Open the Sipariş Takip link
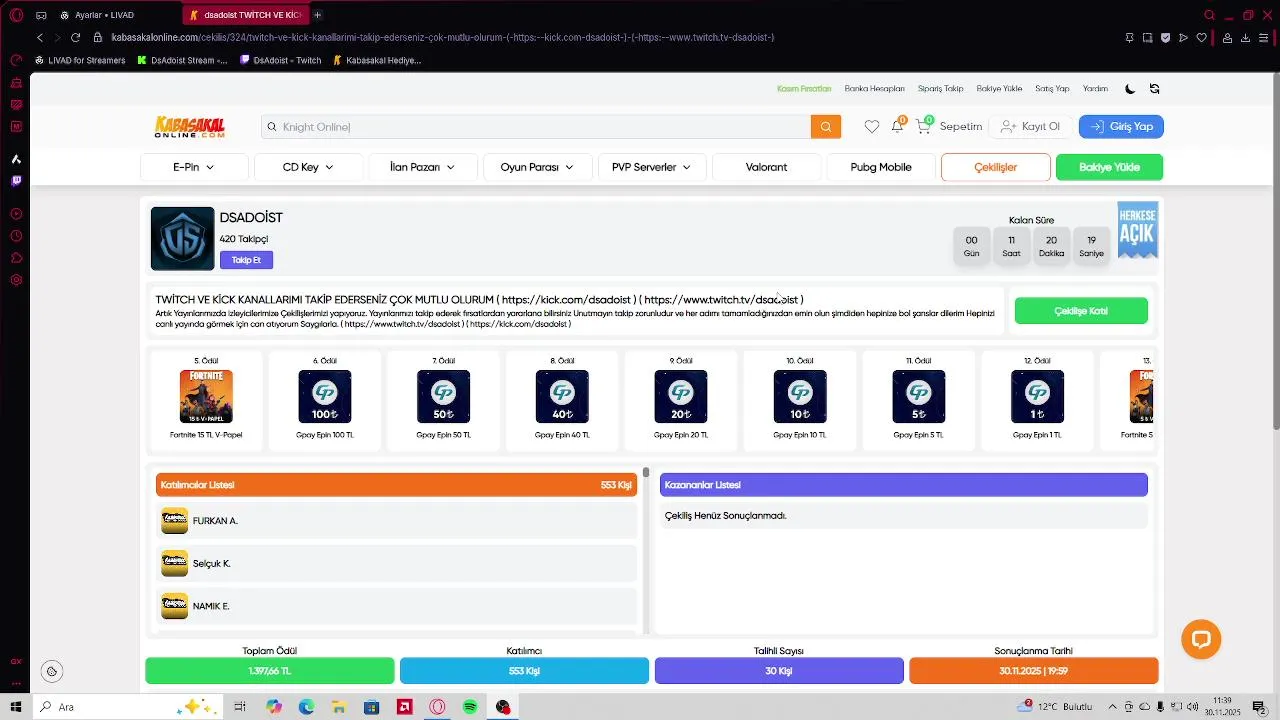 940,89
